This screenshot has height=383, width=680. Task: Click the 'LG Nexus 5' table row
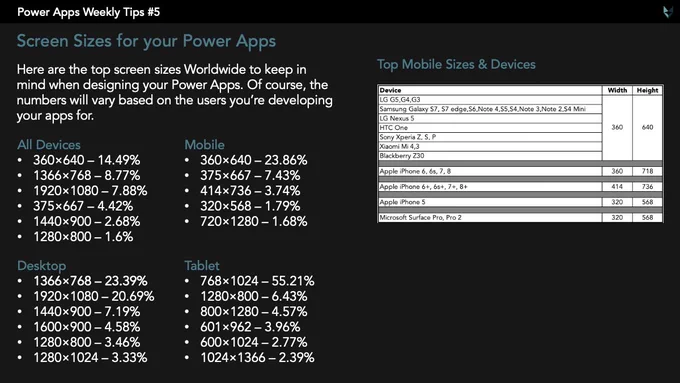[490, 118]
